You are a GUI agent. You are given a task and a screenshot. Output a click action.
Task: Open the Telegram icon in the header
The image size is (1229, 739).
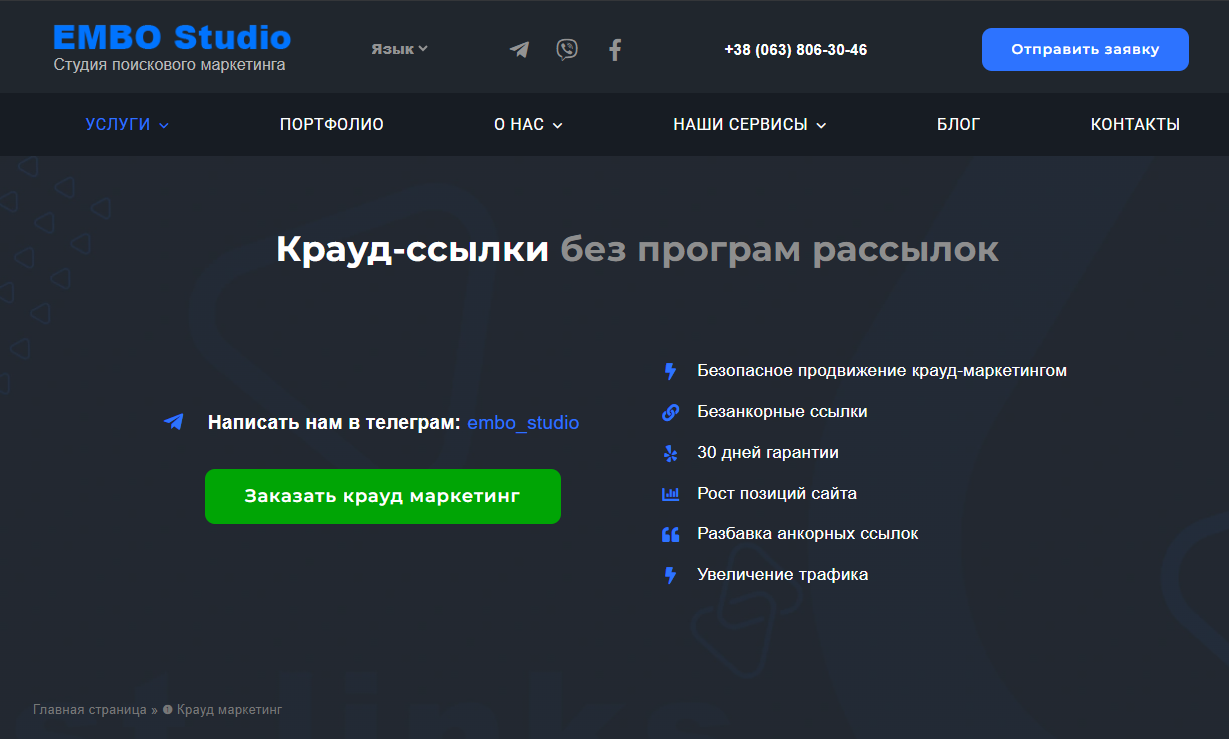coord(519,48)
